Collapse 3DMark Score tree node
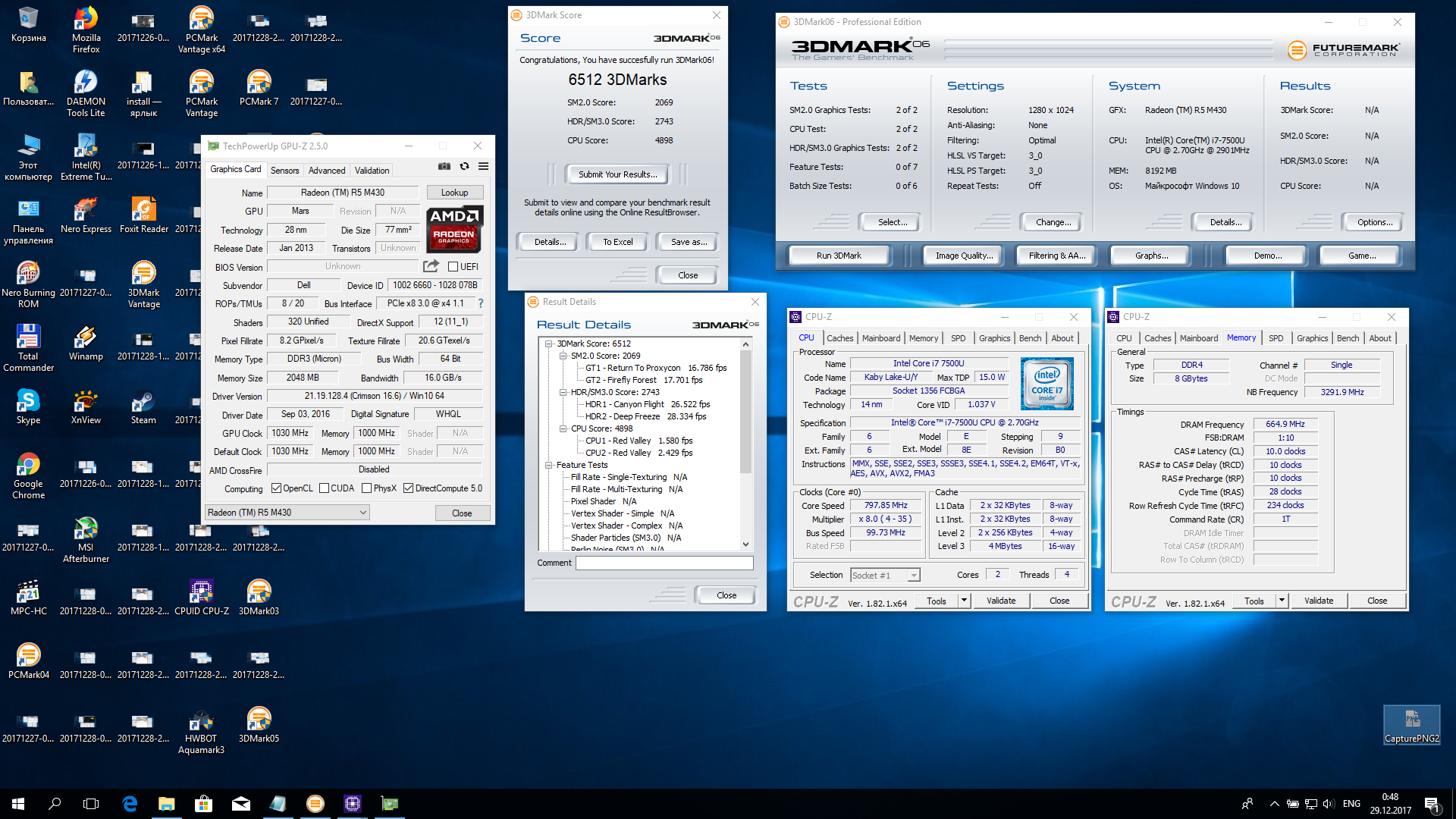1456x819 pixels. (548, 344)
